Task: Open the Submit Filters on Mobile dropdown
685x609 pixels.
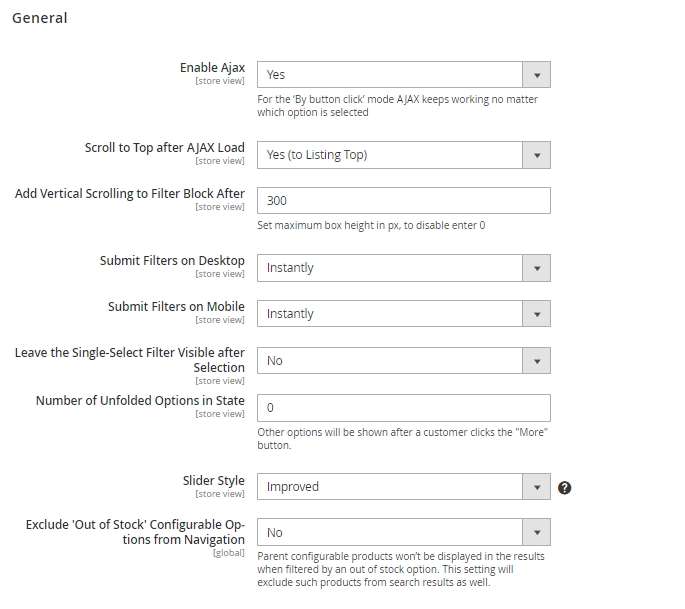Action: click(404, 314)
